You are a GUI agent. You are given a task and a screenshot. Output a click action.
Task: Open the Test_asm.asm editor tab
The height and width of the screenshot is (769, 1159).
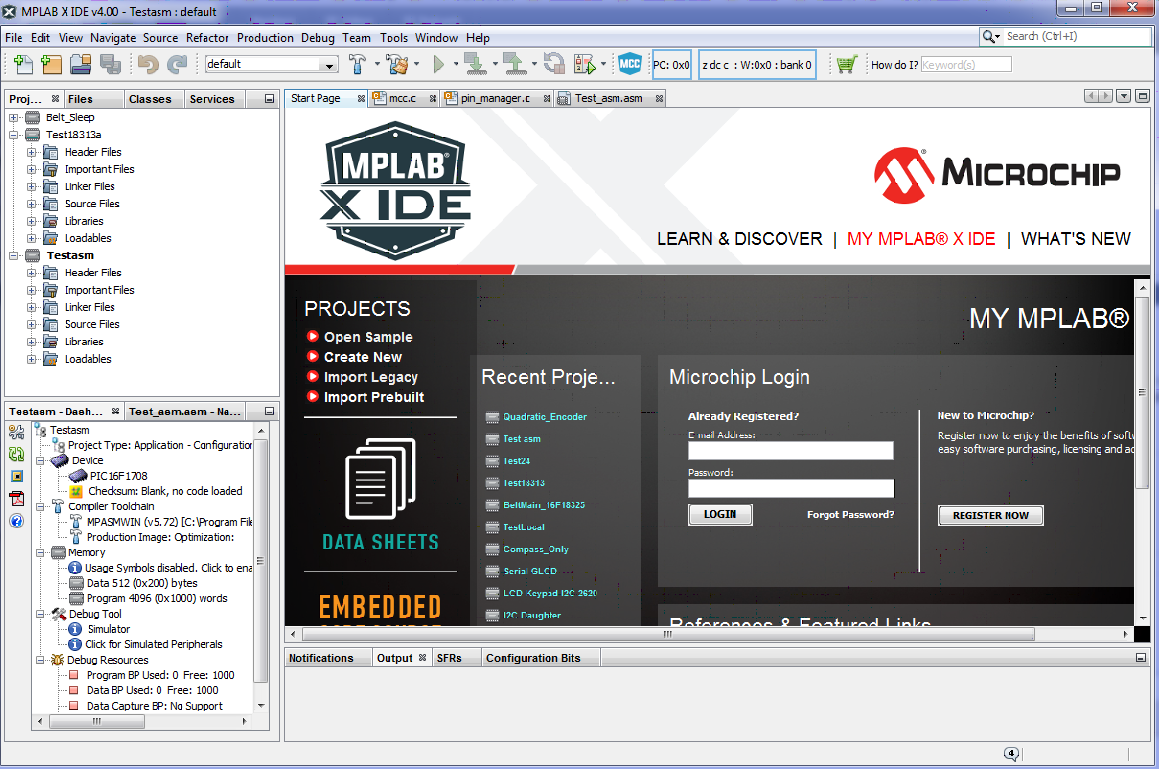[608, 98]
